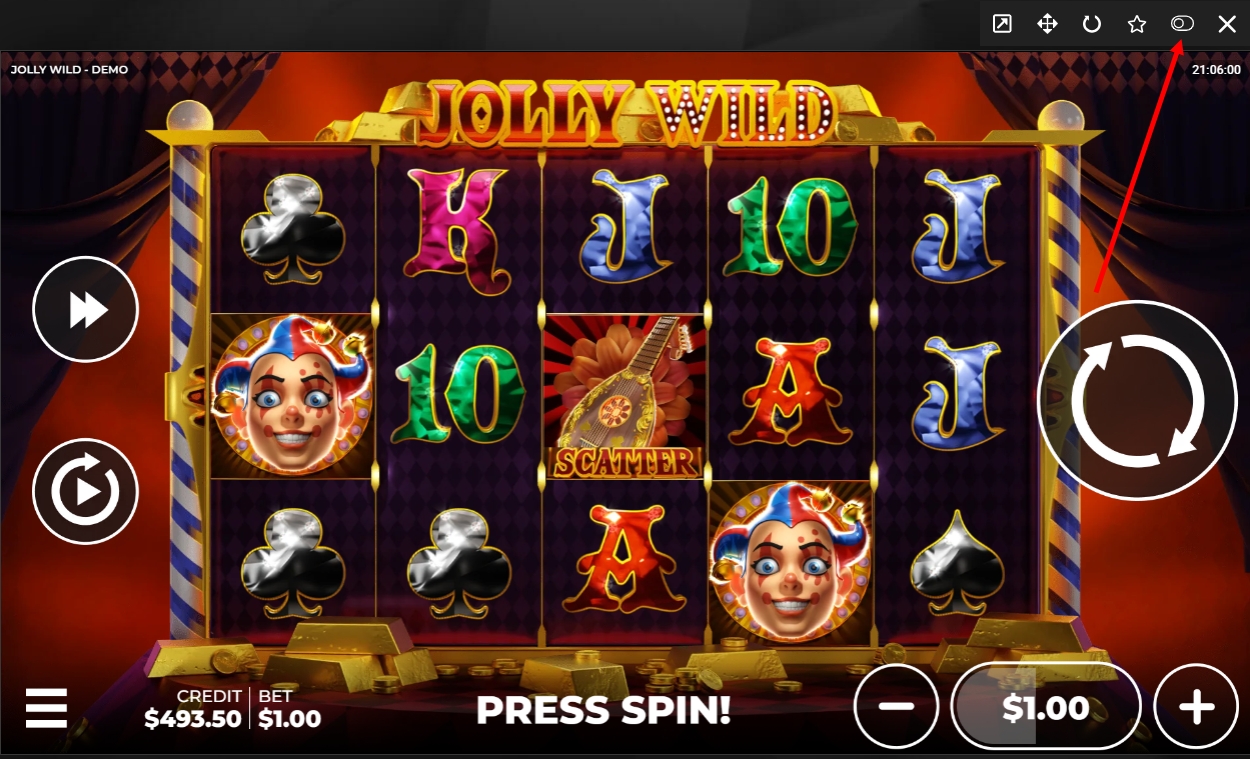The width and height of the screenshot is (1250, 759).
Task: Add game to favorites with star icon
Action: pos(1137,24)
